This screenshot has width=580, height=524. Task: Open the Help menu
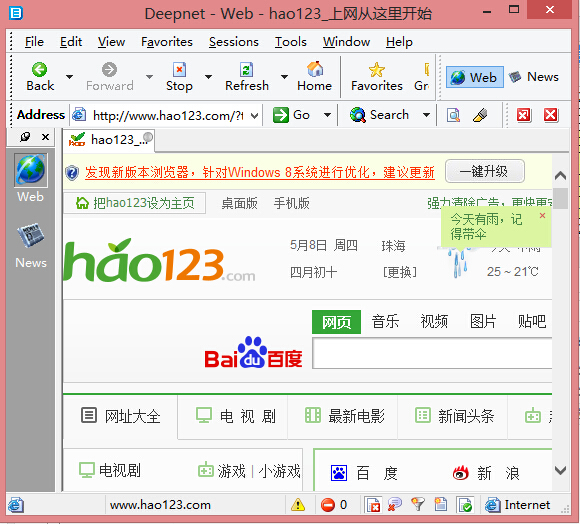pos(399,42)
